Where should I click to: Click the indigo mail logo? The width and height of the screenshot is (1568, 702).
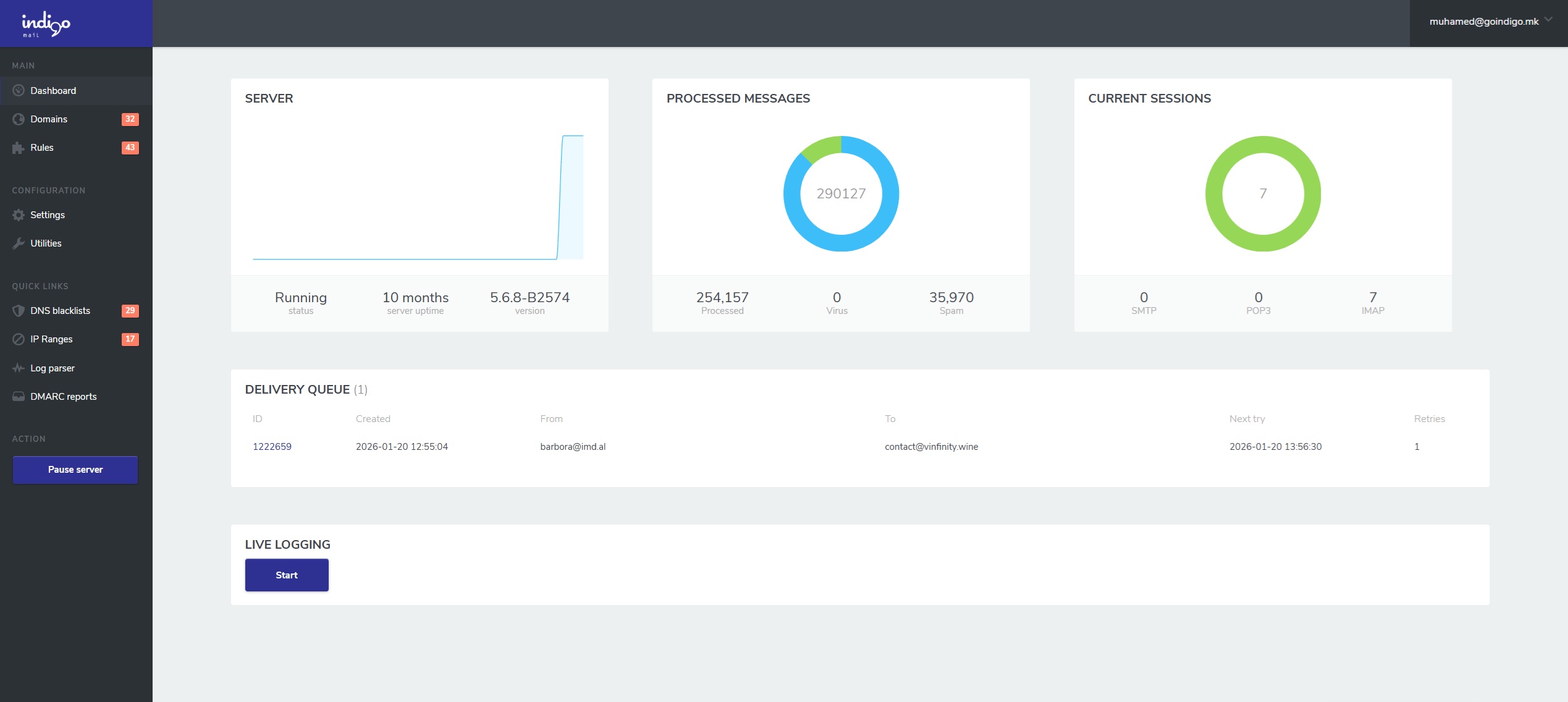[46, 25]
